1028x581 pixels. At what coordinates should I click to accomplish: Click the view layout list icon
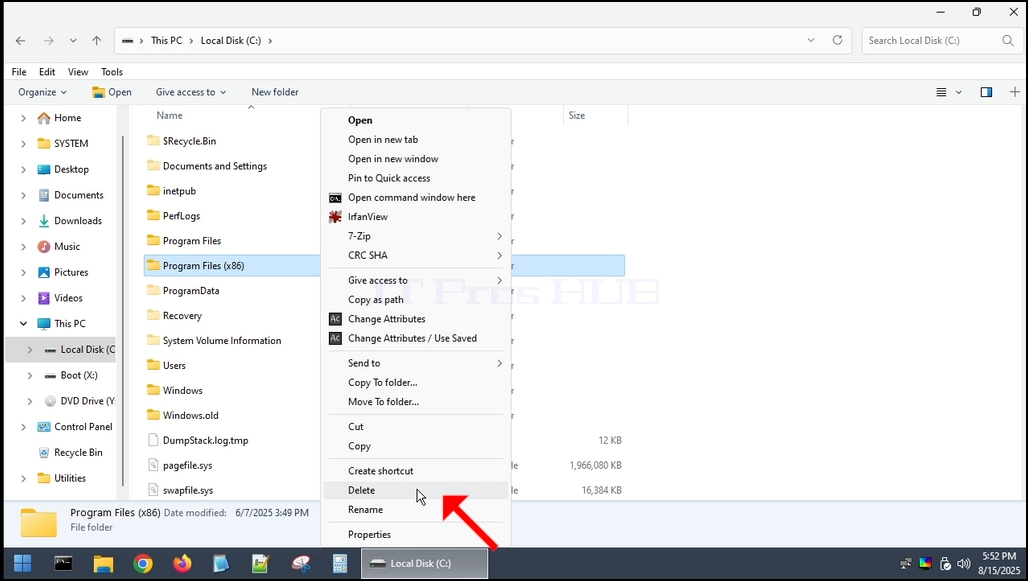941,92
